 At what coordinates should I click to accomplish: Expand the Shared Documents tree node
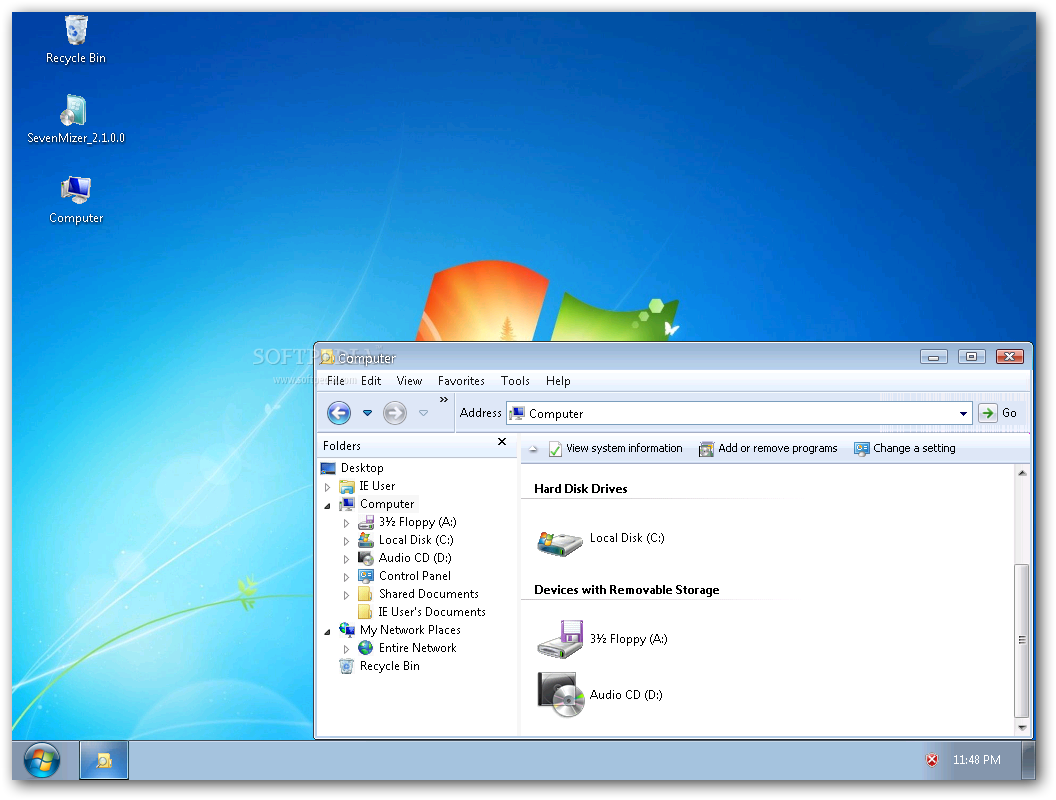(346, 595)
